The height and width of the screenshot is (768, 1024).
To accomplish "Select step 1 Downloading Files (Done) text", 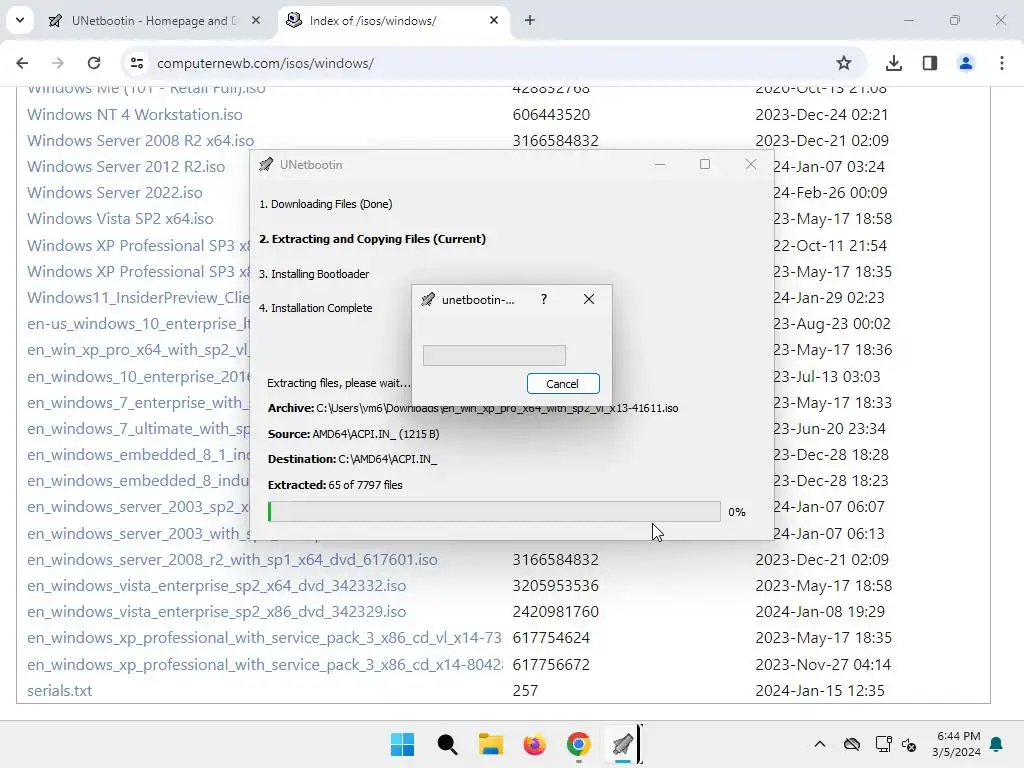I will pyautogui.click(x=326, y=204).
